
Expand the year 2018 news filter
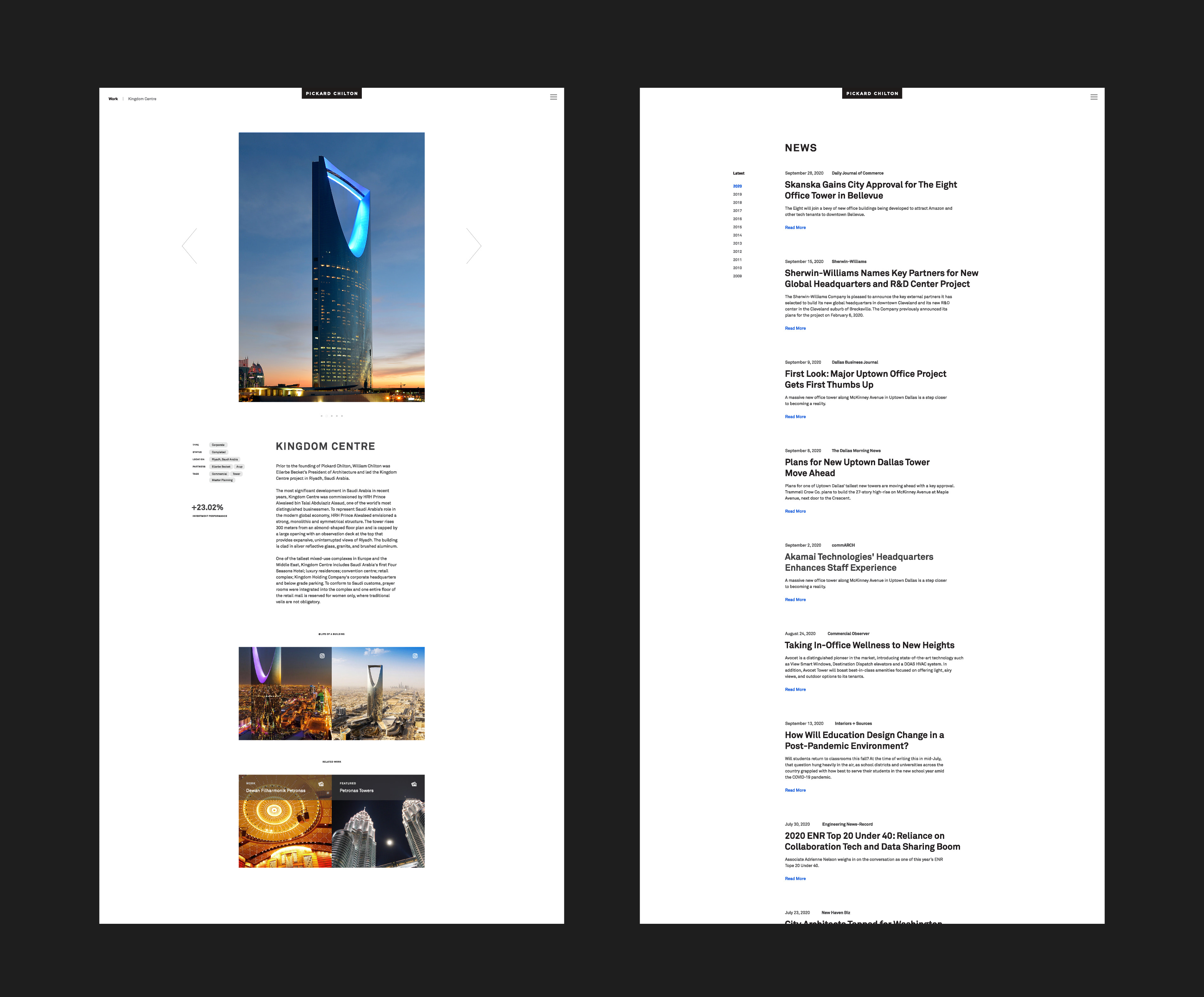click(x=737, y=202)
